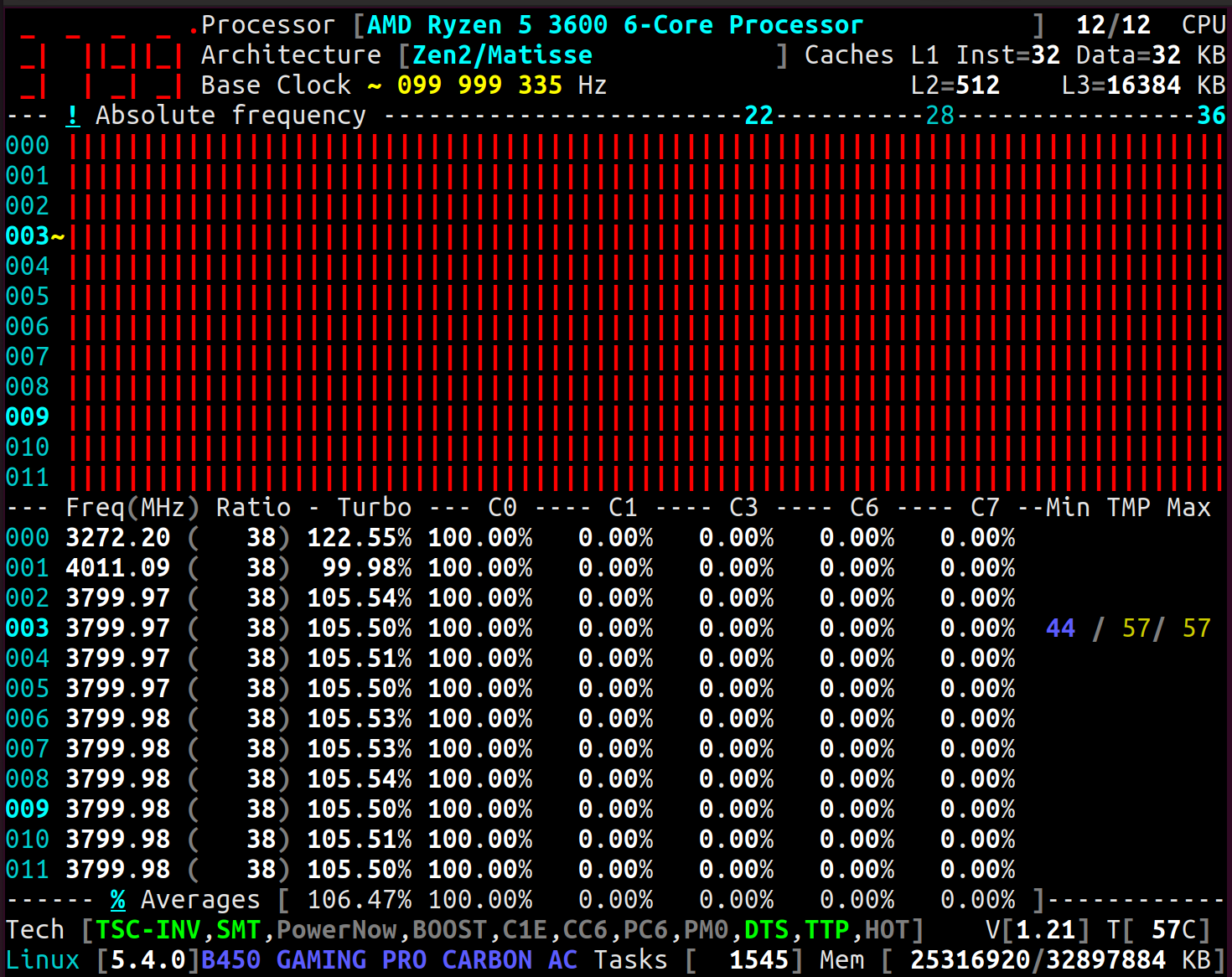This screenshot has width=1232, height=977.
Task: Click the PowerNow technology flag
Action: point(337,930)
